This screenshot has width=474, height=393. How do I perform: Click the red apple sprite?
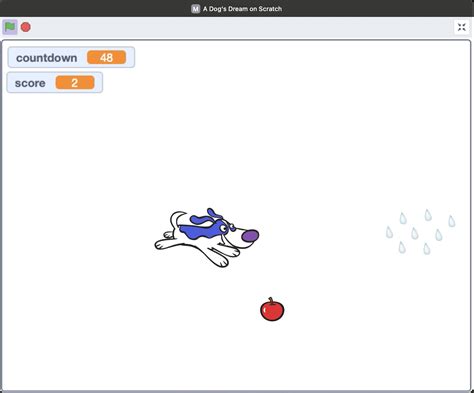pos(272,309)
